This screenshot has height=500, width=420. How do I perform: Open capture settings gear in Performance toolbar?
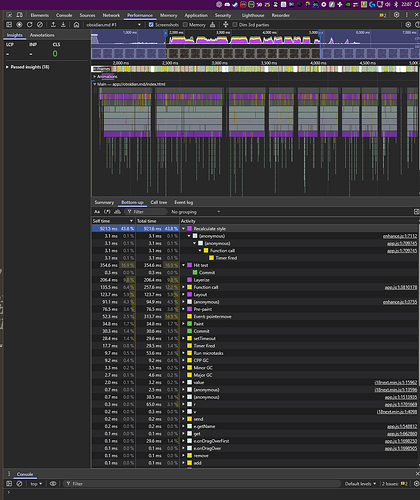[408, 25]
